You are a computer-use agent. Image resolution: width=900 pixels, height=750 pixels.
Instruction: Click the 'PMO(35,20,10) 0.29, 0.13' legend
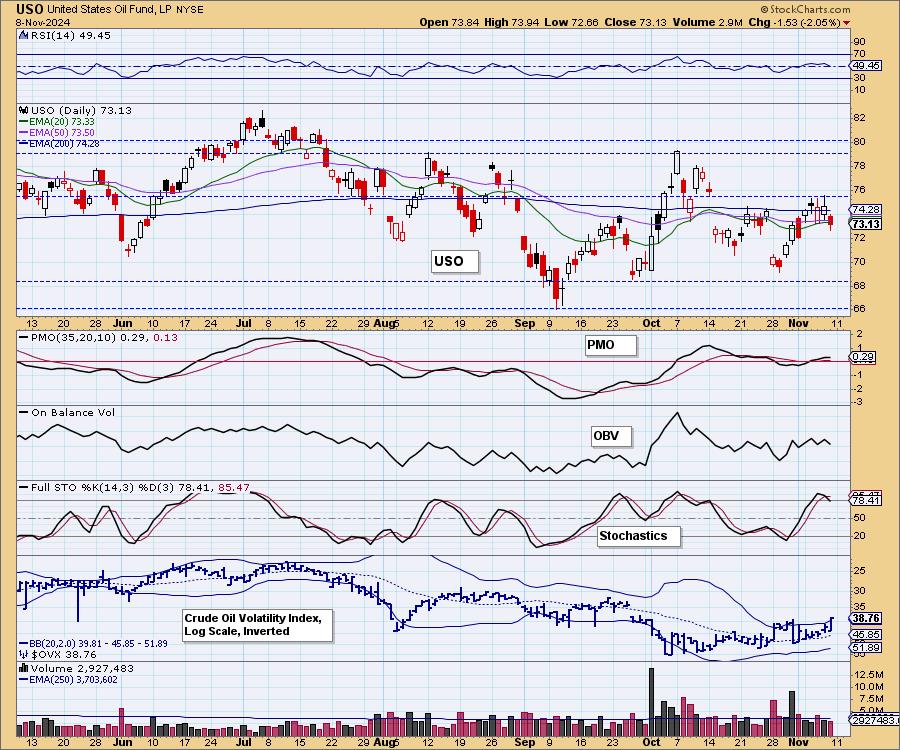[98, 337]
